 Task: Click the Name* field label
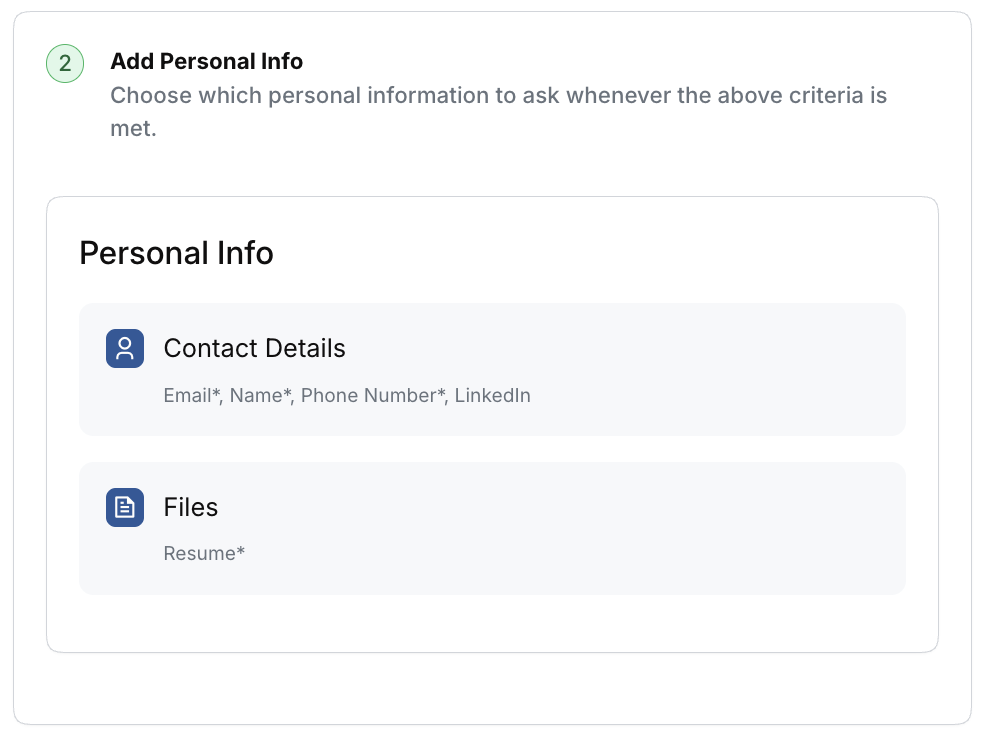(x=260, y=396)
